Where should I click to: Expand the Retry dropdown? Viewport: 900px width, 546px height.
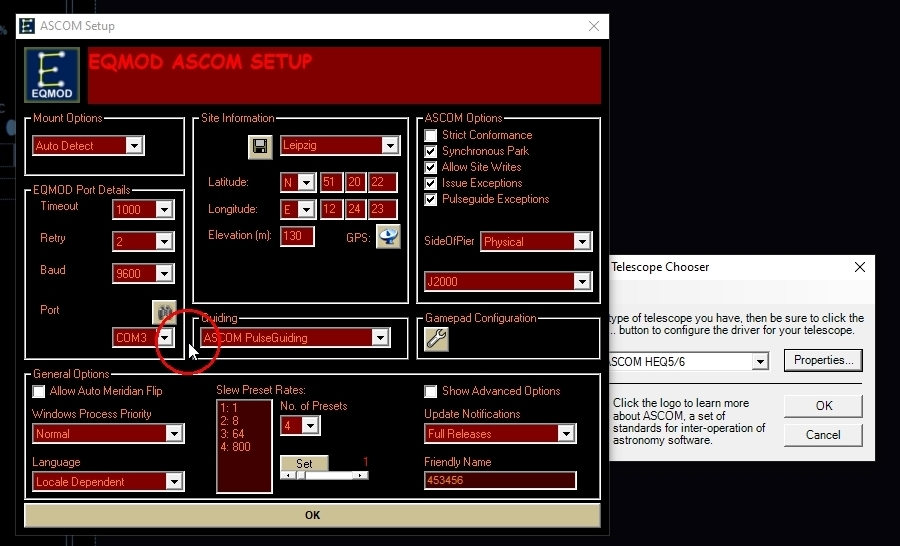tap(164, 242)
